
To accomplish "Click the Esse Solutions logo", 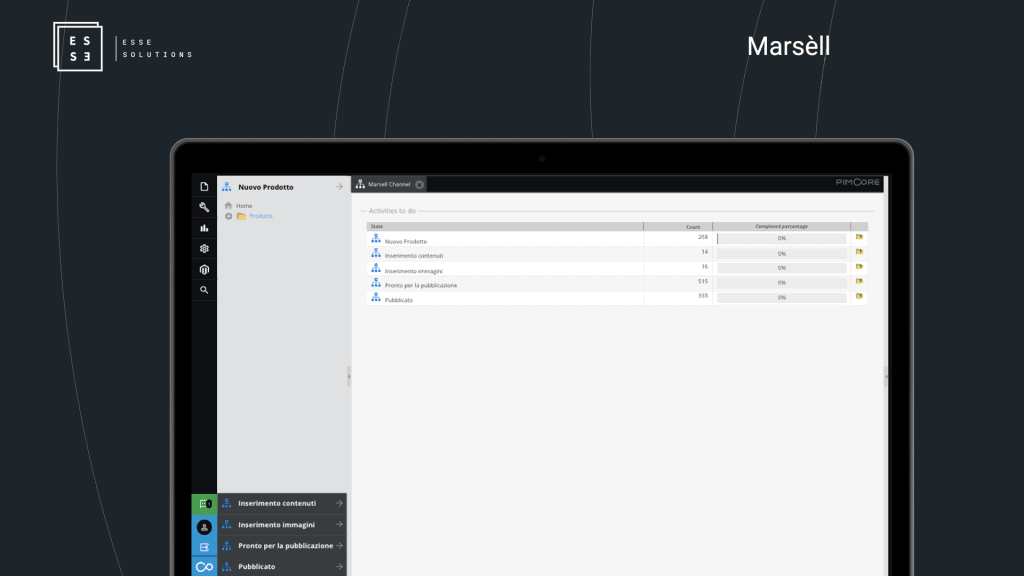I will [123, 47].
